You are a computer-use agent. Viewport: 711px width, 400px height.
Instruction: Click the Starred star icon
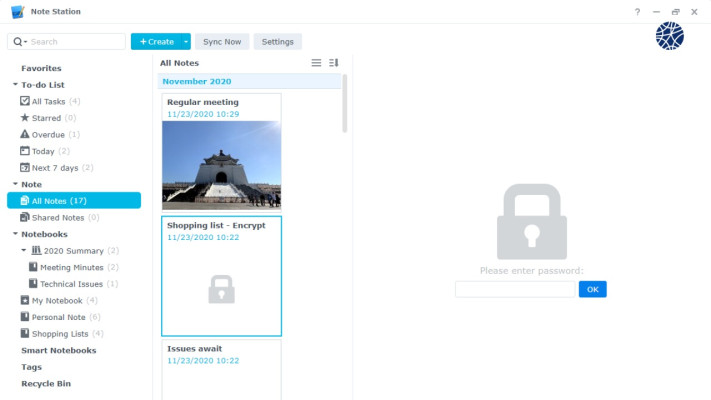(25, 117)
